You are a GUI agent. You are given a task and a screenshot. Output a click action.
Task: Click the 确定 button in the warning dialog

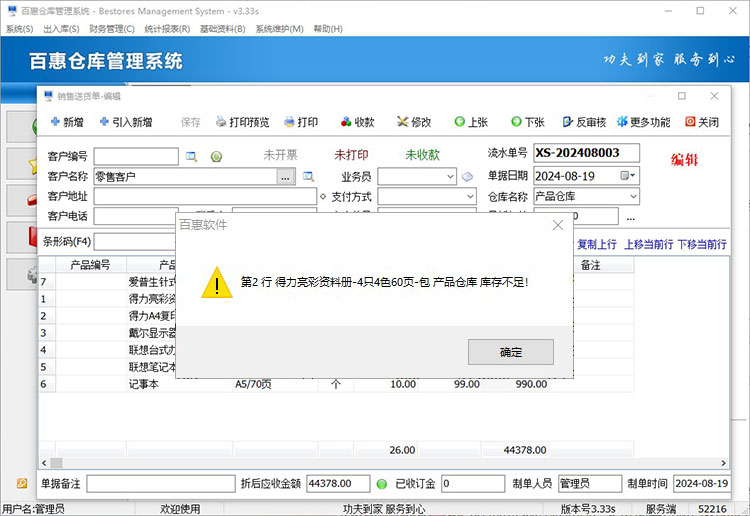point(510,352)
